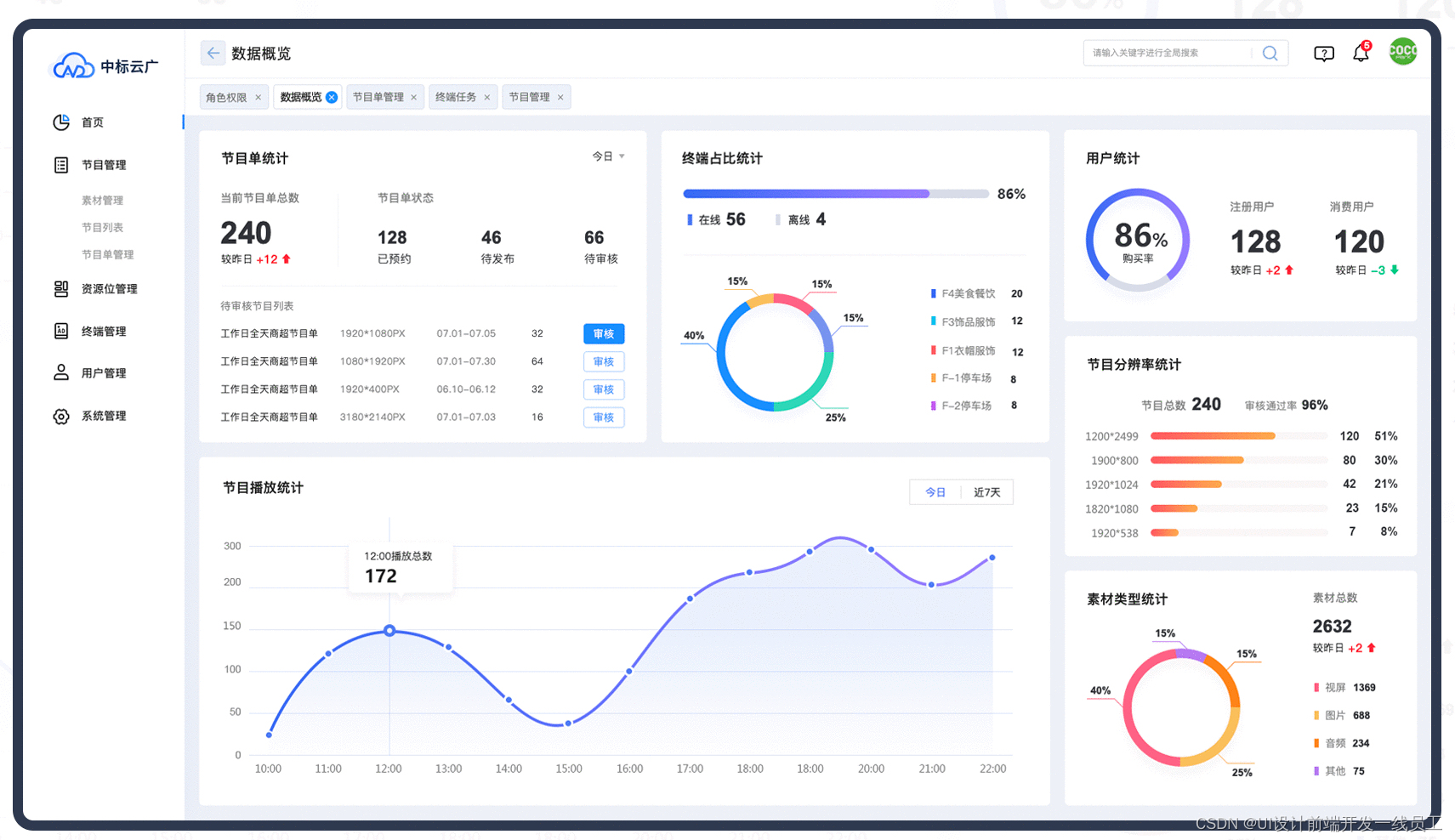The image size is (1455, 840).
Task: Switch to the 近7天 chart tab
Action: 986,491
